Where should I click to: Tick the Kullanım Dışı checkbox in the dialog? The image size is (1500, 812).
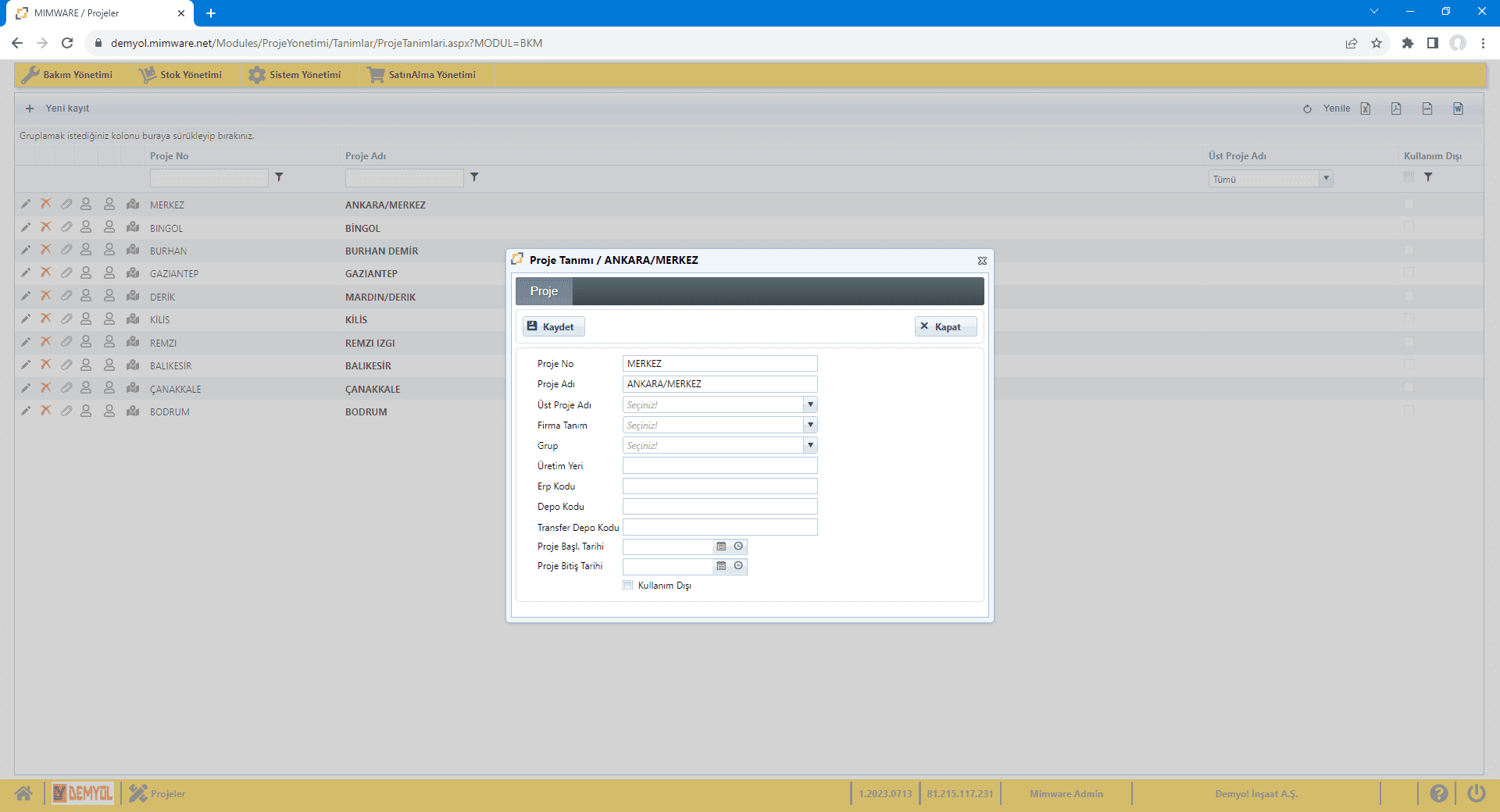tap(627, 586)
